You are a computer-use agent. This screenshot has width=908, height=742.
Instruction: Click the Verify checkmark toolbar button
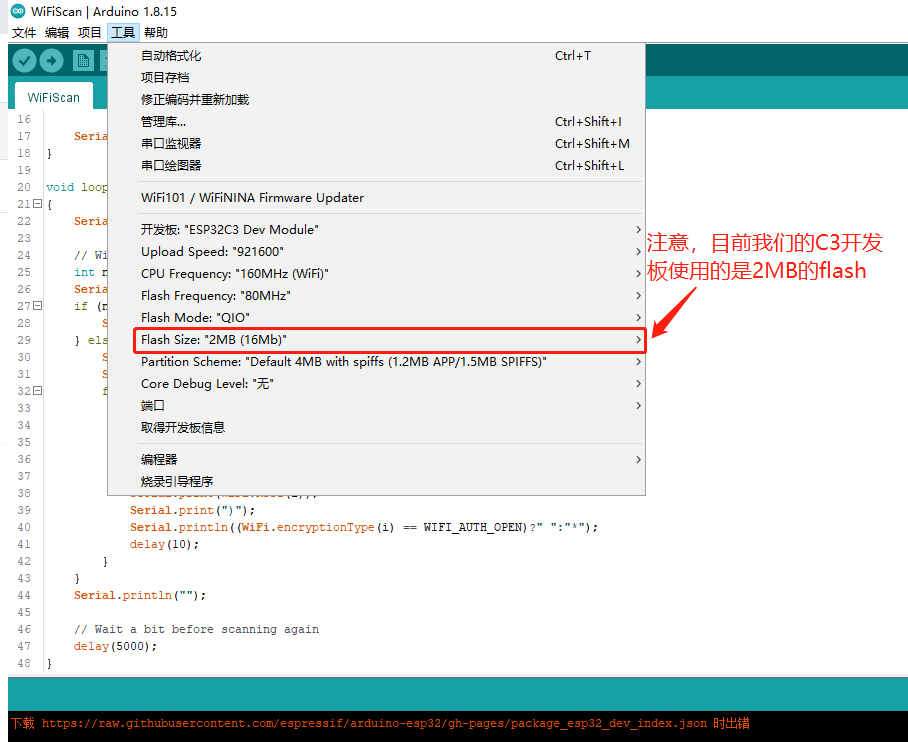pos(24,60)
